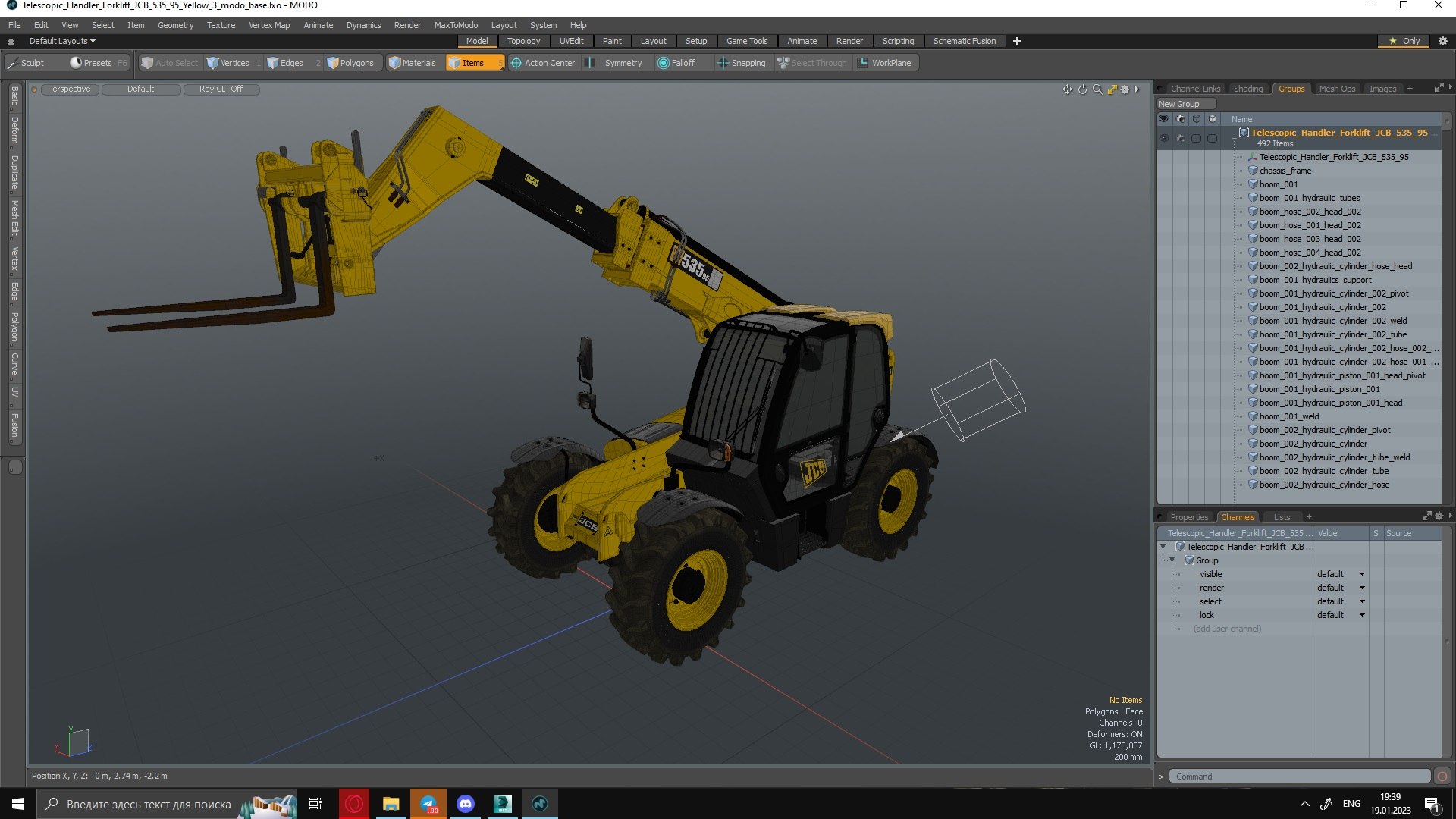Viewport: 1456px width, 819px height.
Task: Click the visibility eye column header
Action: point(1164,119)
